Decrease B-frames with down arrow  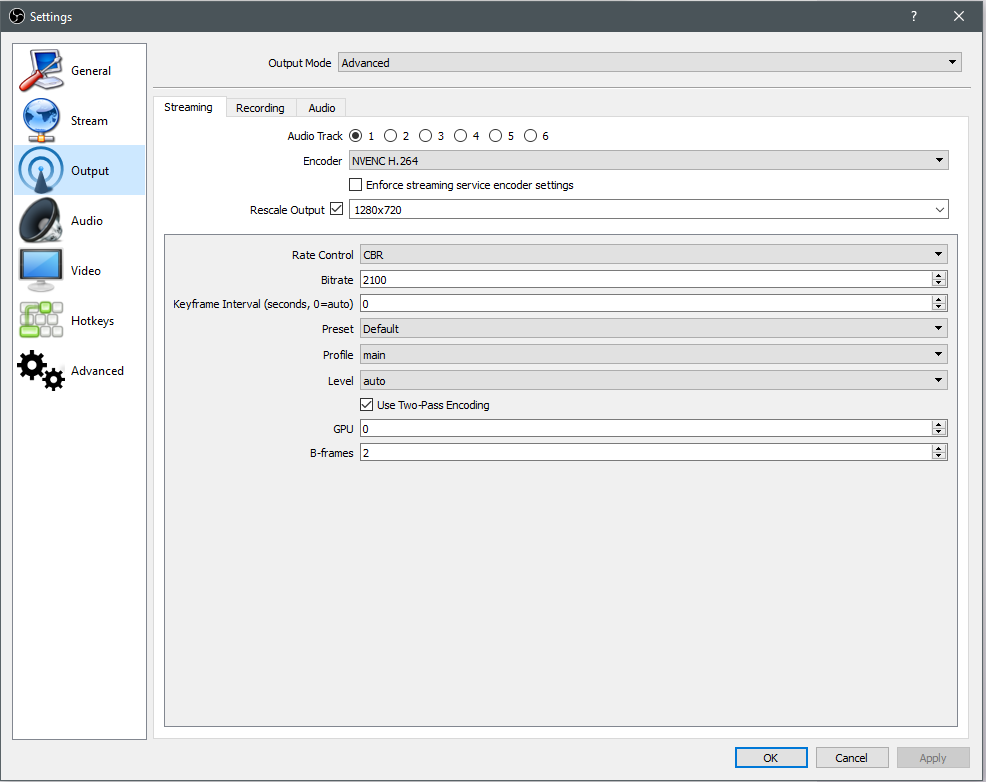[939, 456]
